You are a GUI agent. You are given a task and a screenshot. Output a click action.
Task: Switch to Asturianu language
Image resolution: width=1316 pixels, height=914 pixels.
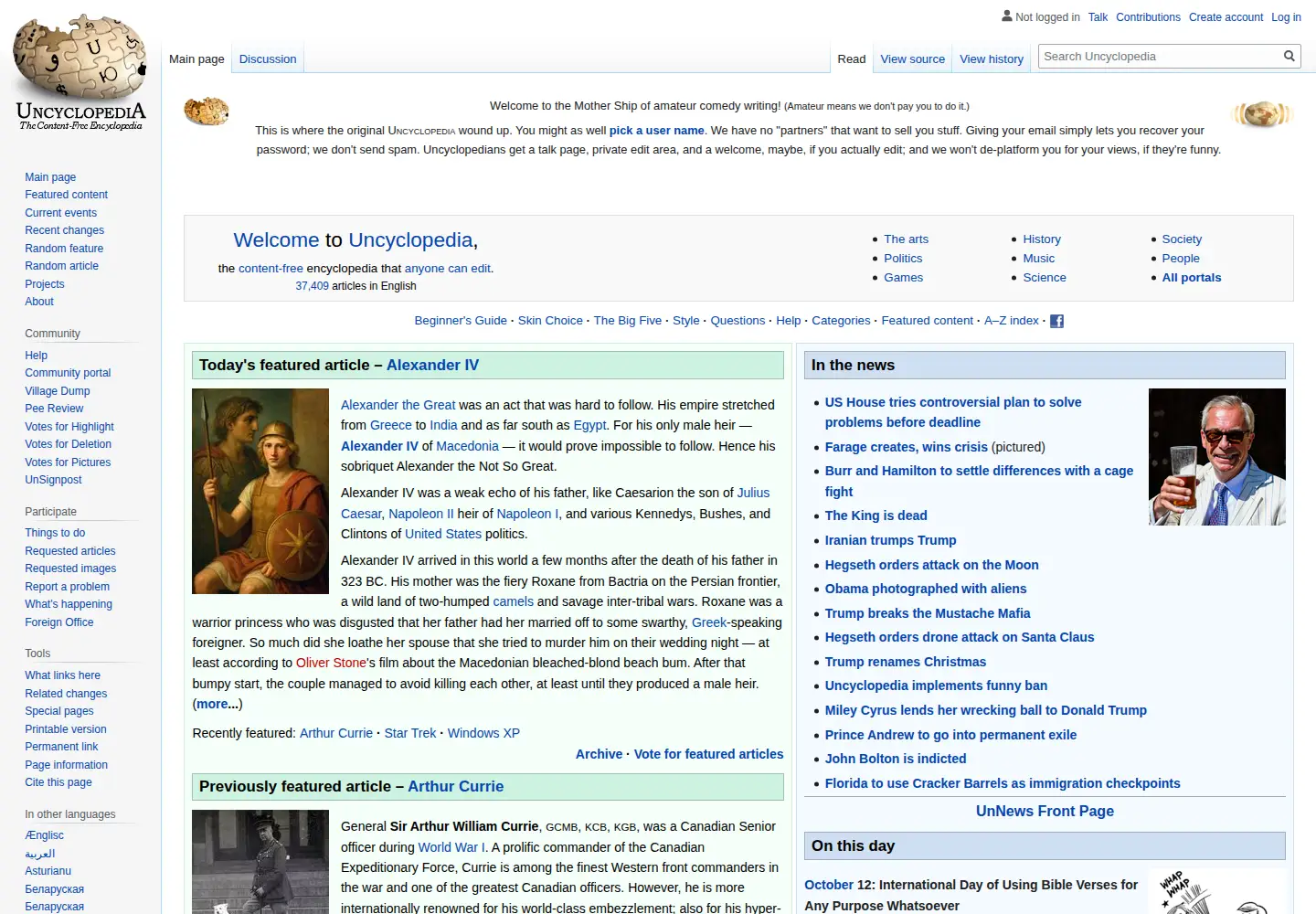pyautogui.click(x=48, y=871)
